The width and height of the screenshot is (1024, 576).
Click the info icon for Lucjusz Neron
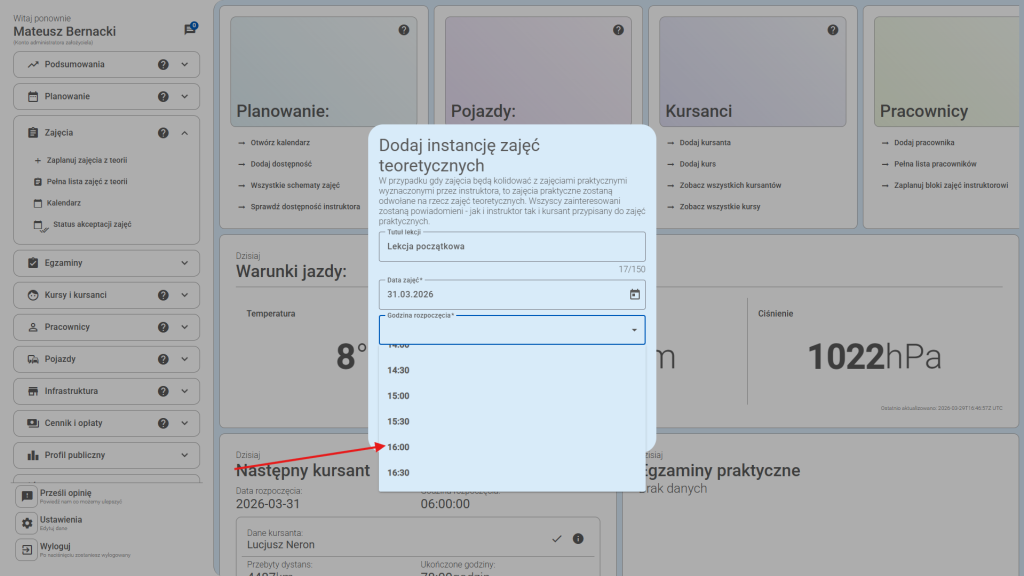click(x=578, y=539)
